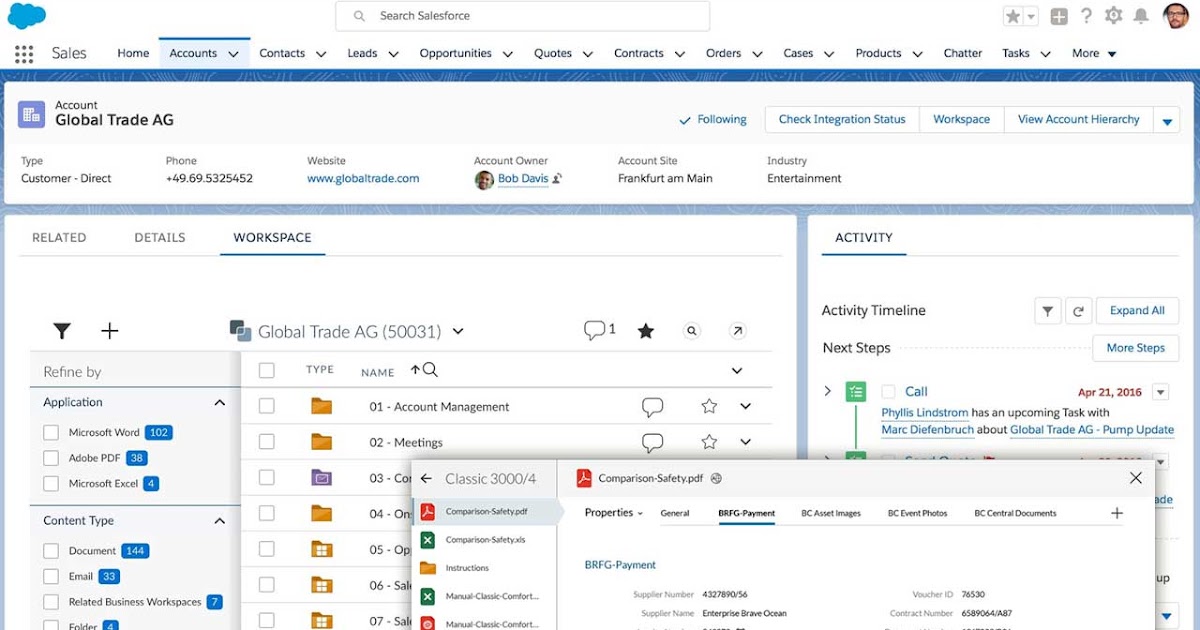Screen dimensions: 1200x630
Task: Open the App Launcher grid icon
Action: [24, 54]
